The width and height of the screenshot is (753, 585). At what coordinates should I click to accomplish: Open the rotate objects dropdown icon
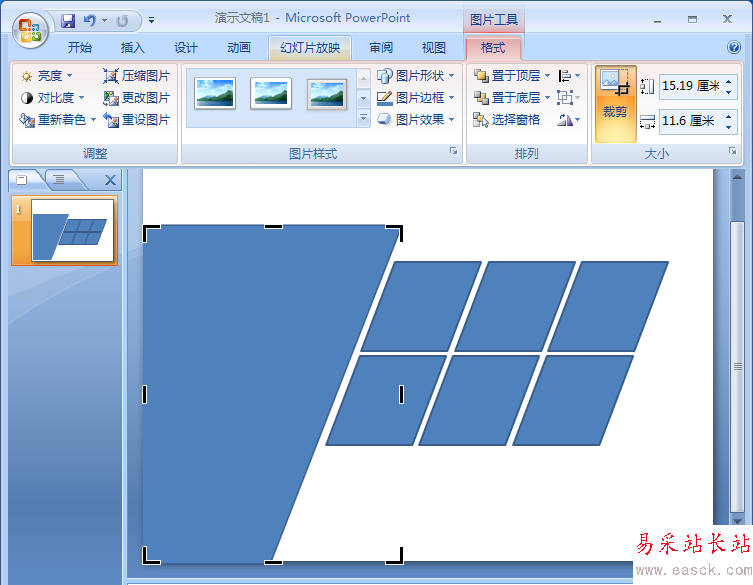(569, 120)
